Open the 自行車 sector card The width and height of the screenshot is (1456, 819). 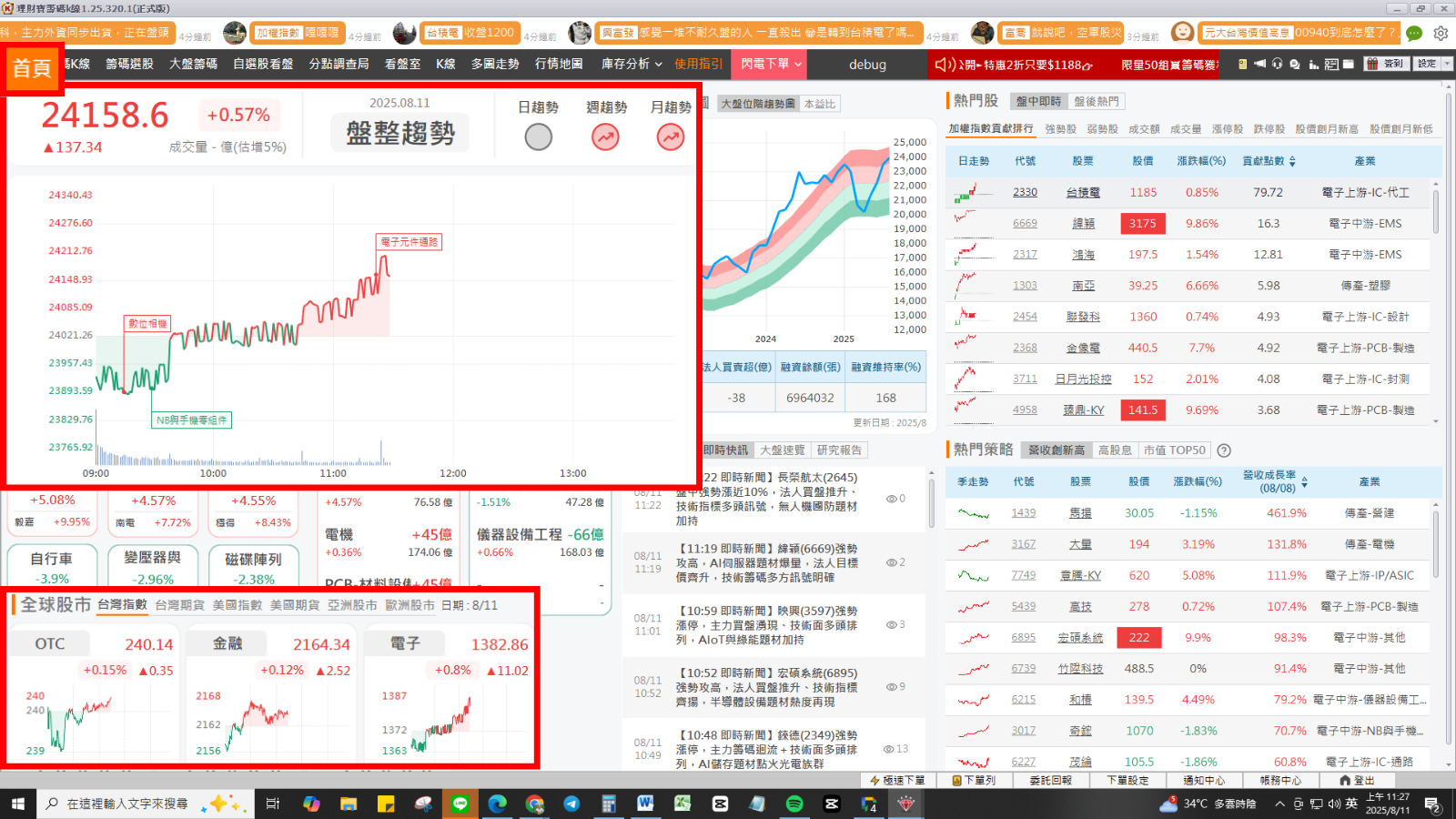click(52, 566)
